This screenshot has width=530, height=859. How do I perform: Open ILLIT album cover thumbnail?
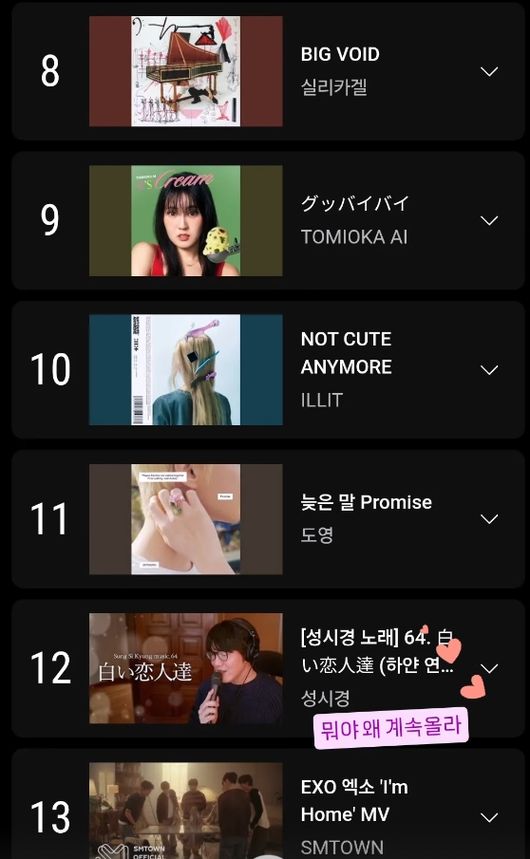tap(186, 370)
